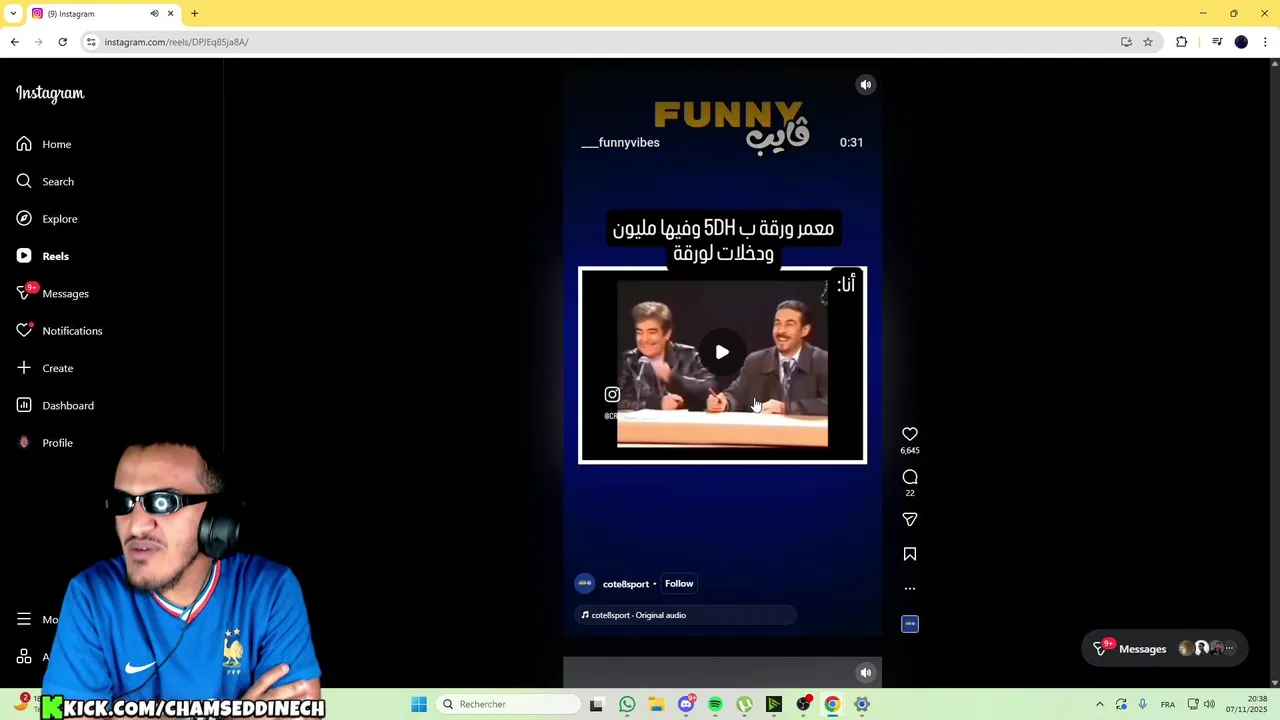
Task: Expand the tab search dropdown
Action: click(x=13, y=14)
